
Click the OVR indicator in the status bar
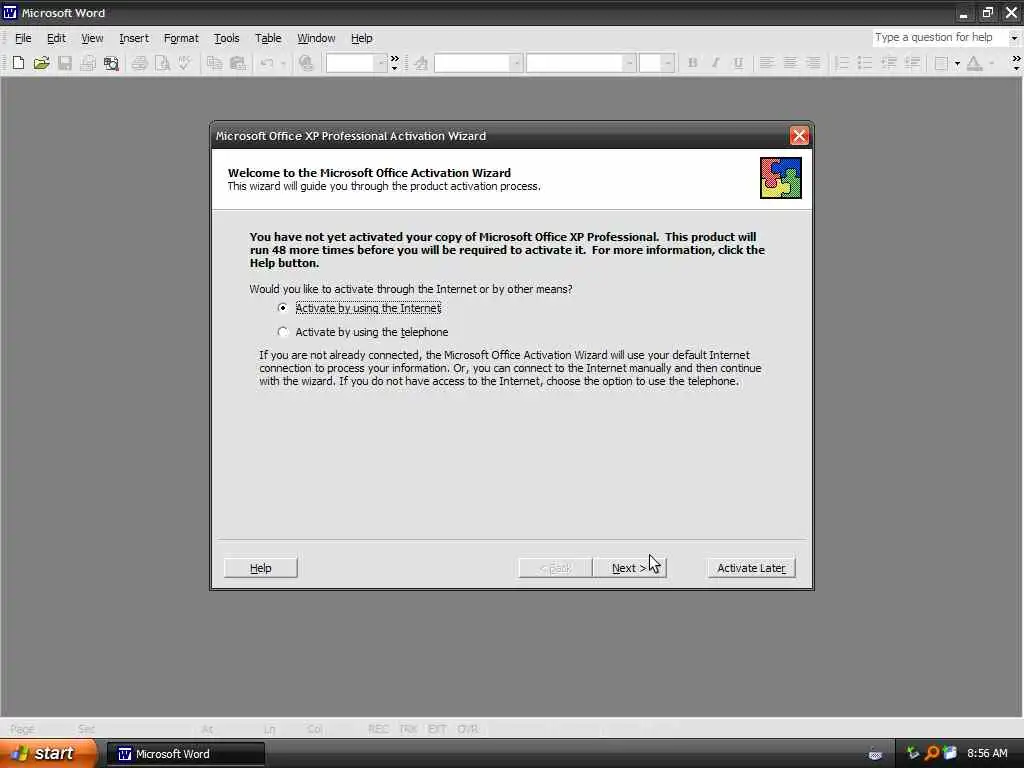[x=468, y=729]
